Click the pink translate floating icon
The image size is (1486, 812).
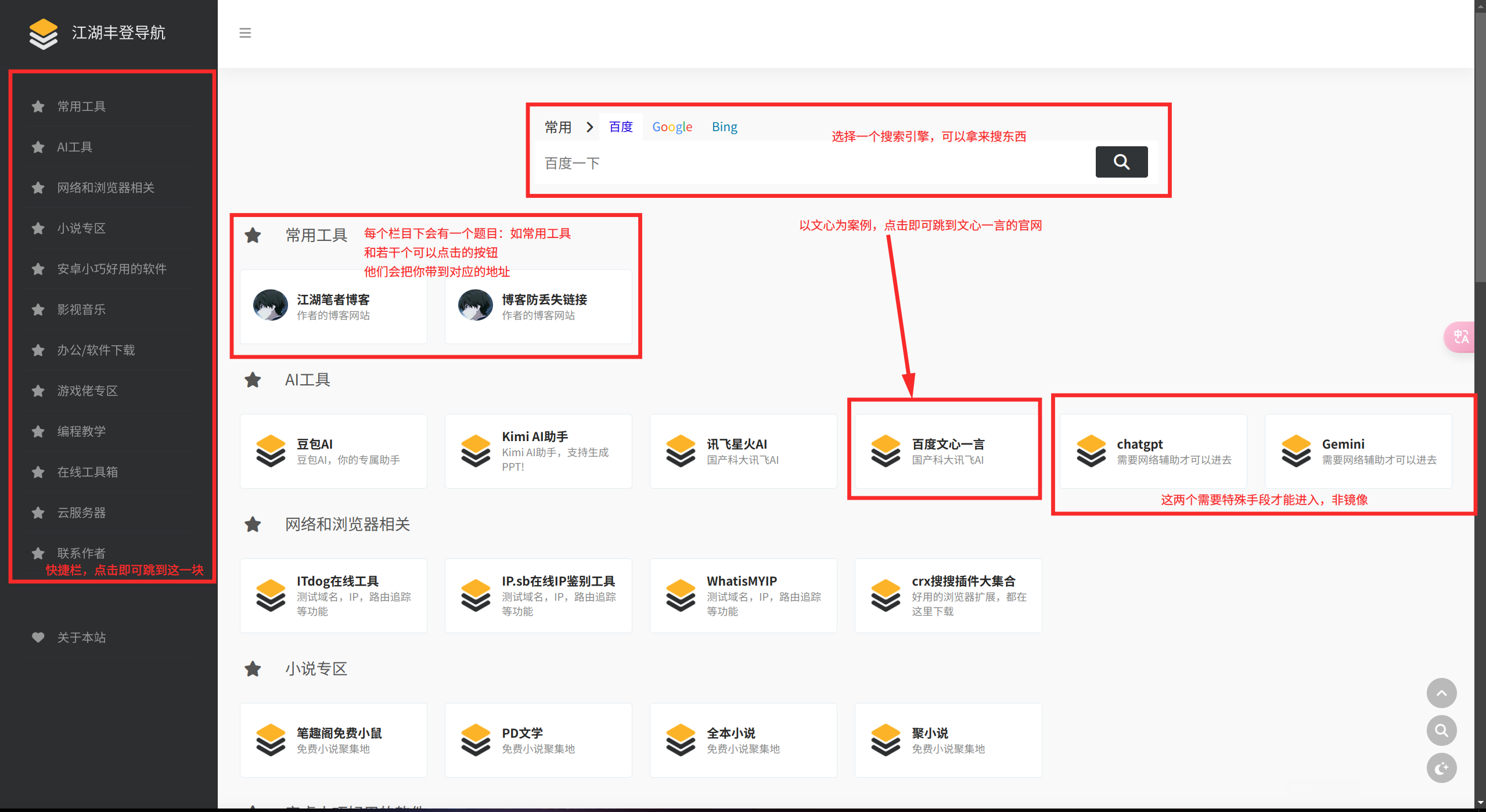1460,337
